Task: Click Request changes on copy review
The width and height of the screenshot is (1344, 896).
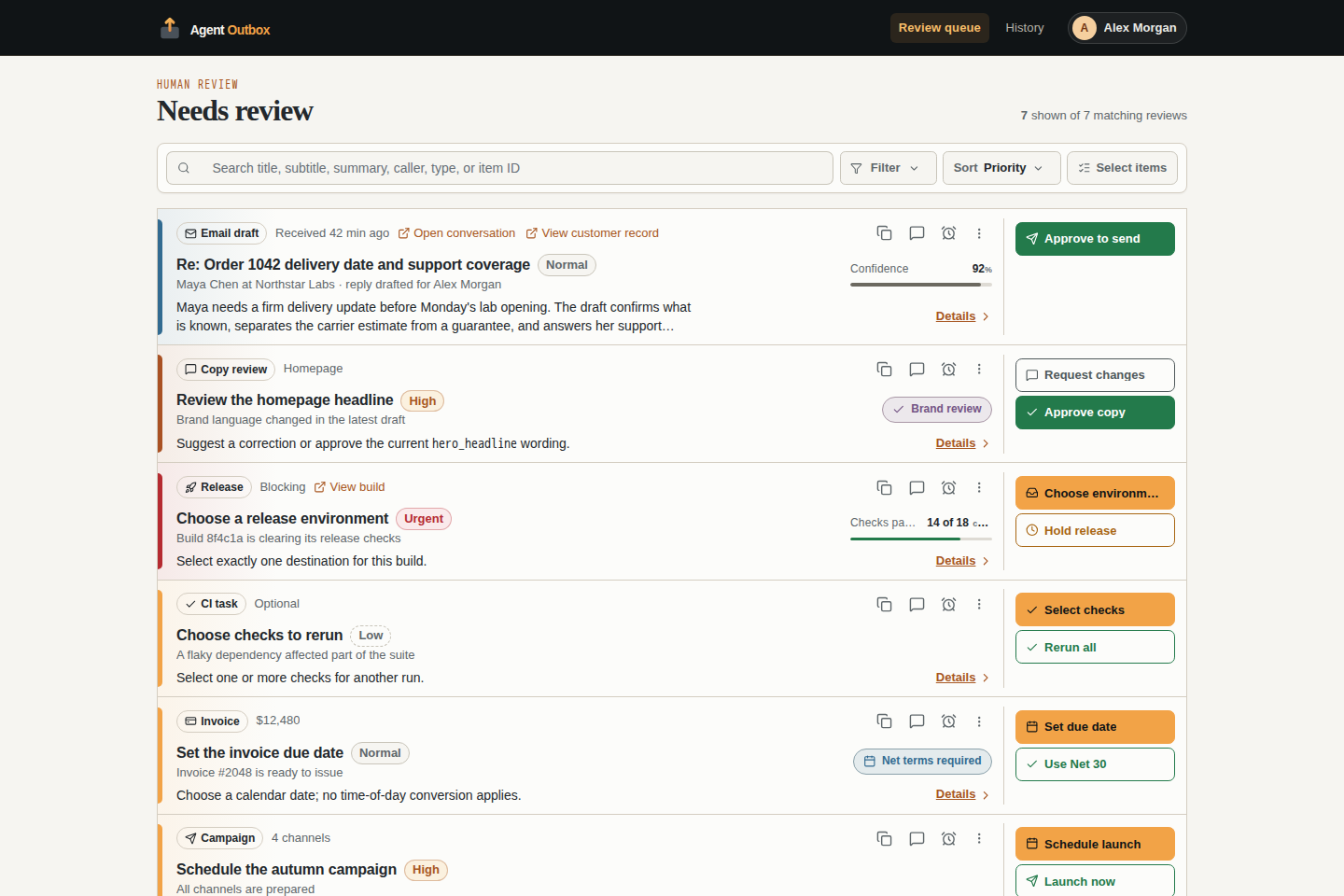Action: 1095,375
